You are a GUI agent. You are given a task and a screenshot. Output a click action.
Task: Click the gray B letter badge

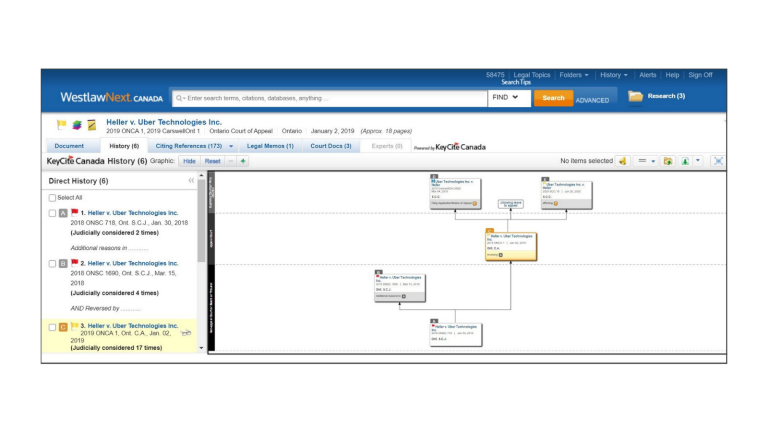pyautogui.click(x=63, y=264)
